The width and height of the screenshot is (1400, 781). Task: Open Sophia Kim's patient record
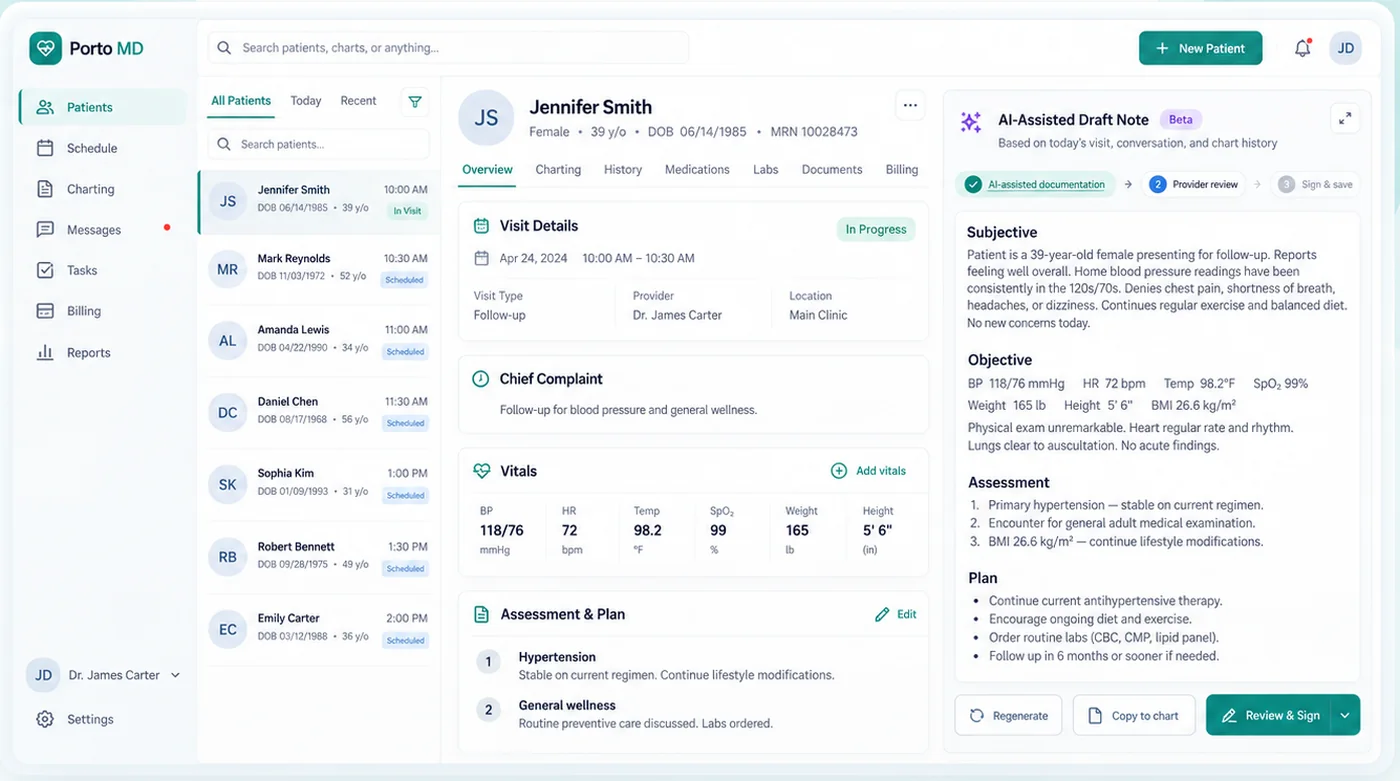click(x=318, y=484)
